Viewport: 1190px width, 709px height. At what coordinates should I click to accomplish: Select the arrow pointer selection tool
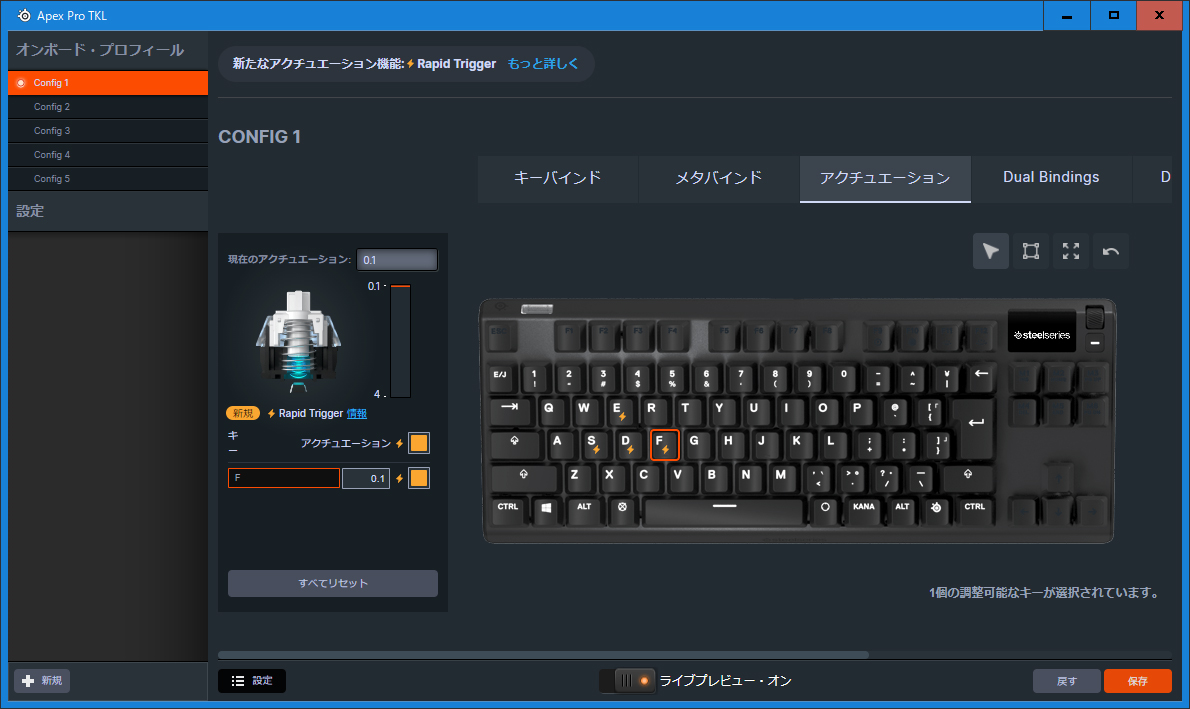[990, 251]
